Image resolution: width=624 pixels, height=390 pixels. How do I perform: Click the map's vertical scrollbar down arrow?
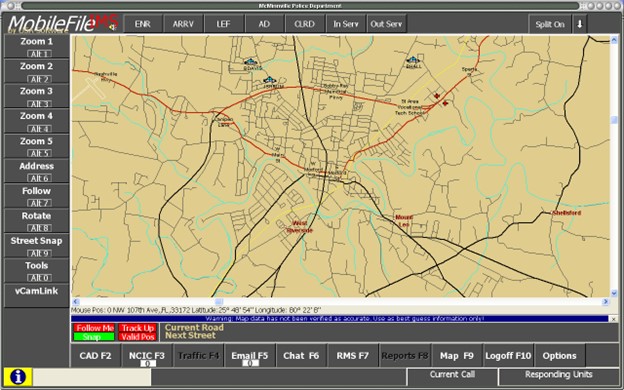[x=614, y=293]
